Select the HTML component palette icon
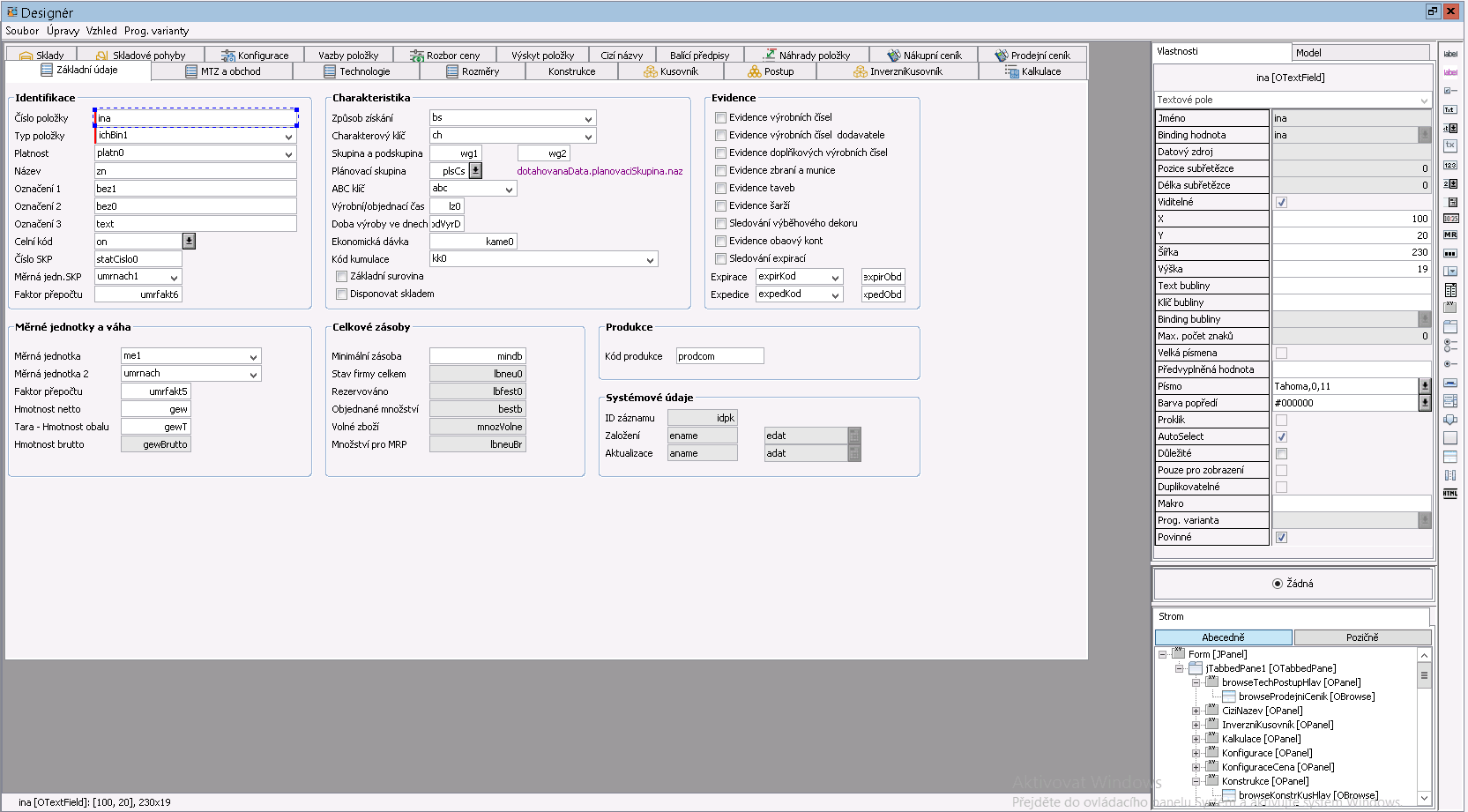1468x812 pixels. click(x=1450, y=494)
